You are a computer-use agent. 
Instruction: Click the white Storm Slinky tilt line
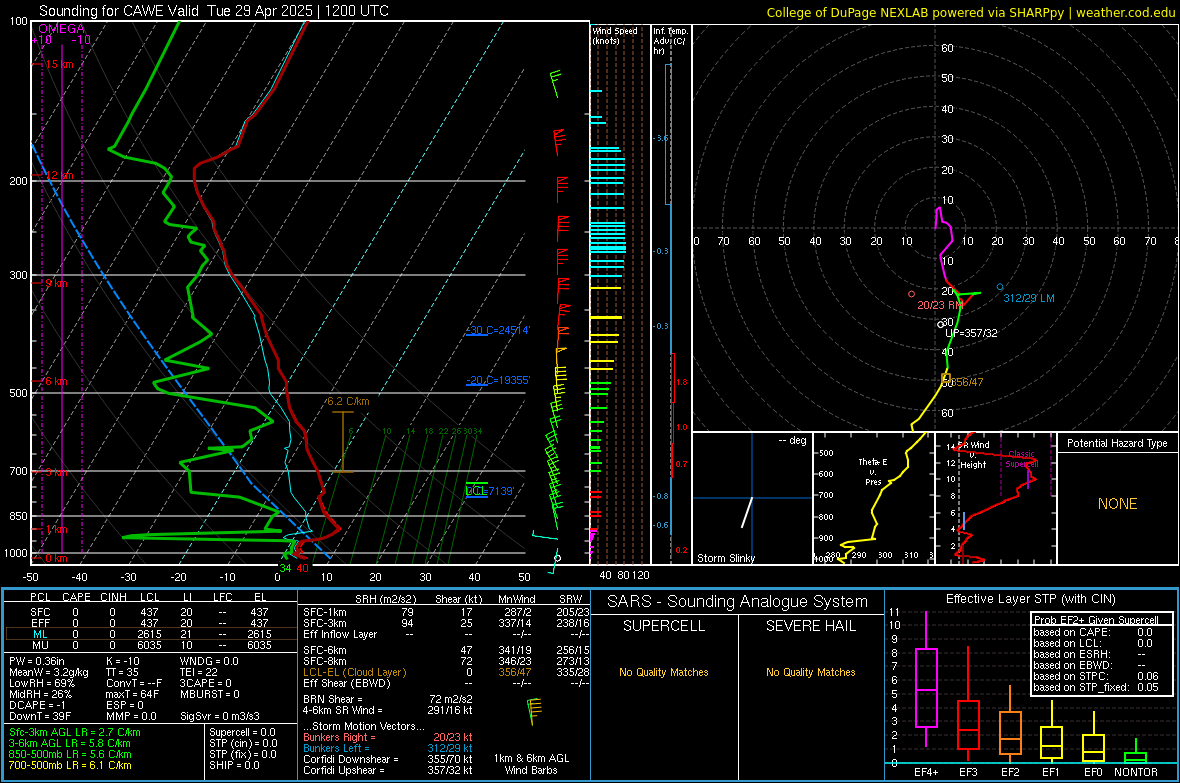pos(747,512)
